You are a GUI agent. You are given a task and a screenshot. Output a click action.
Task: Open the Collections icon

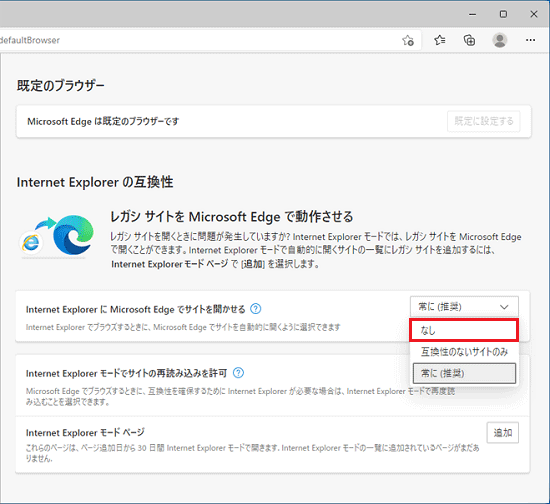(x=469, y=40)
